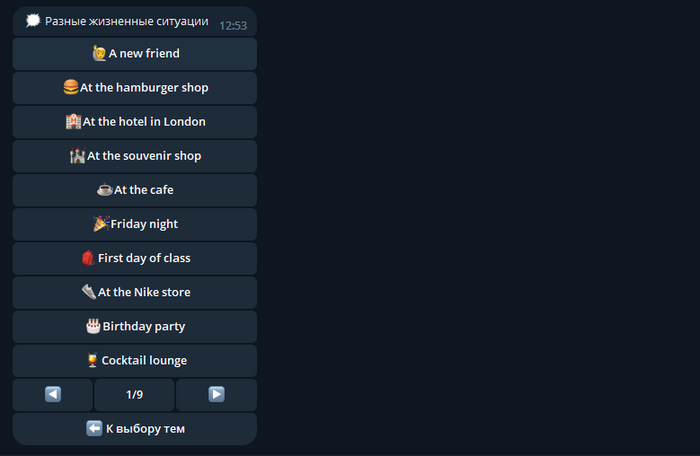The width and height of the screenshot is (700, 456).
Task: Select the Friday night topic
Action: coord(135,224)
